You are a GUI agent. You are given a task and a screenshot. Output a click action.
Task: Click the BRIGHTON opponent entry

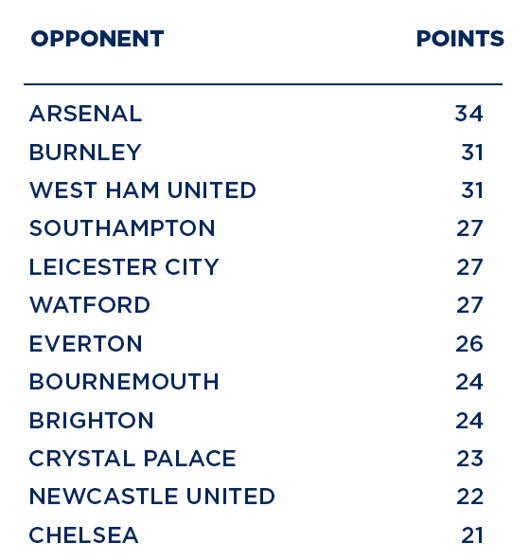tap(91, 420)
